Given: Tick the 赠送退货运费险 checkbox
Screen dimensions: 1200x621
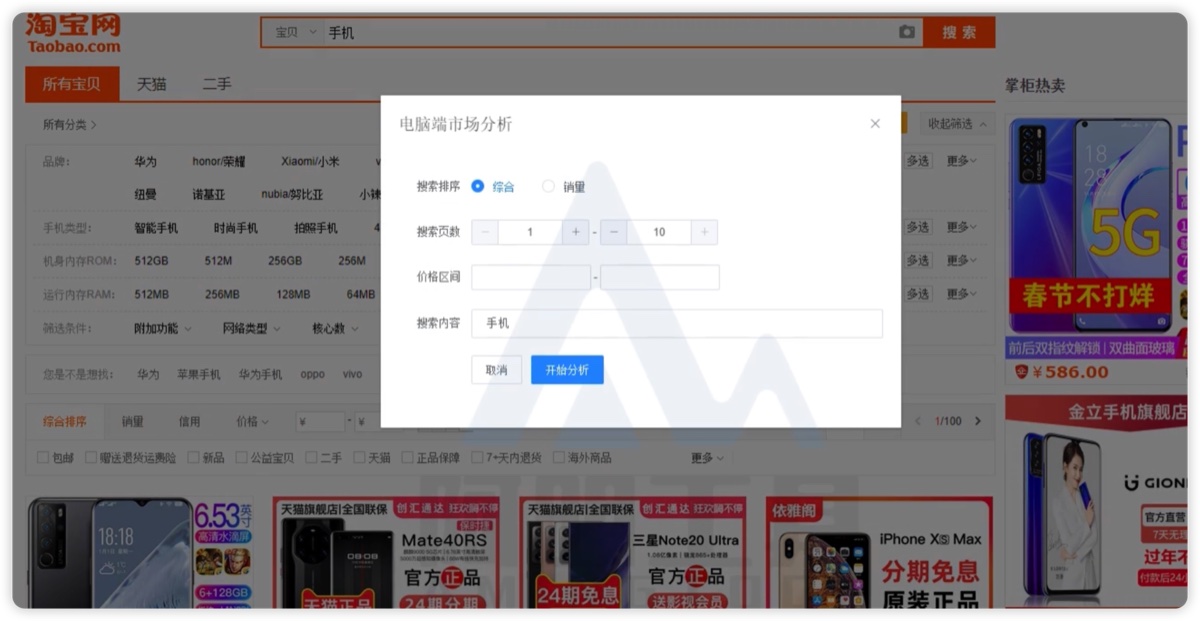Looking at the screenshot, I should pos(92,458).
